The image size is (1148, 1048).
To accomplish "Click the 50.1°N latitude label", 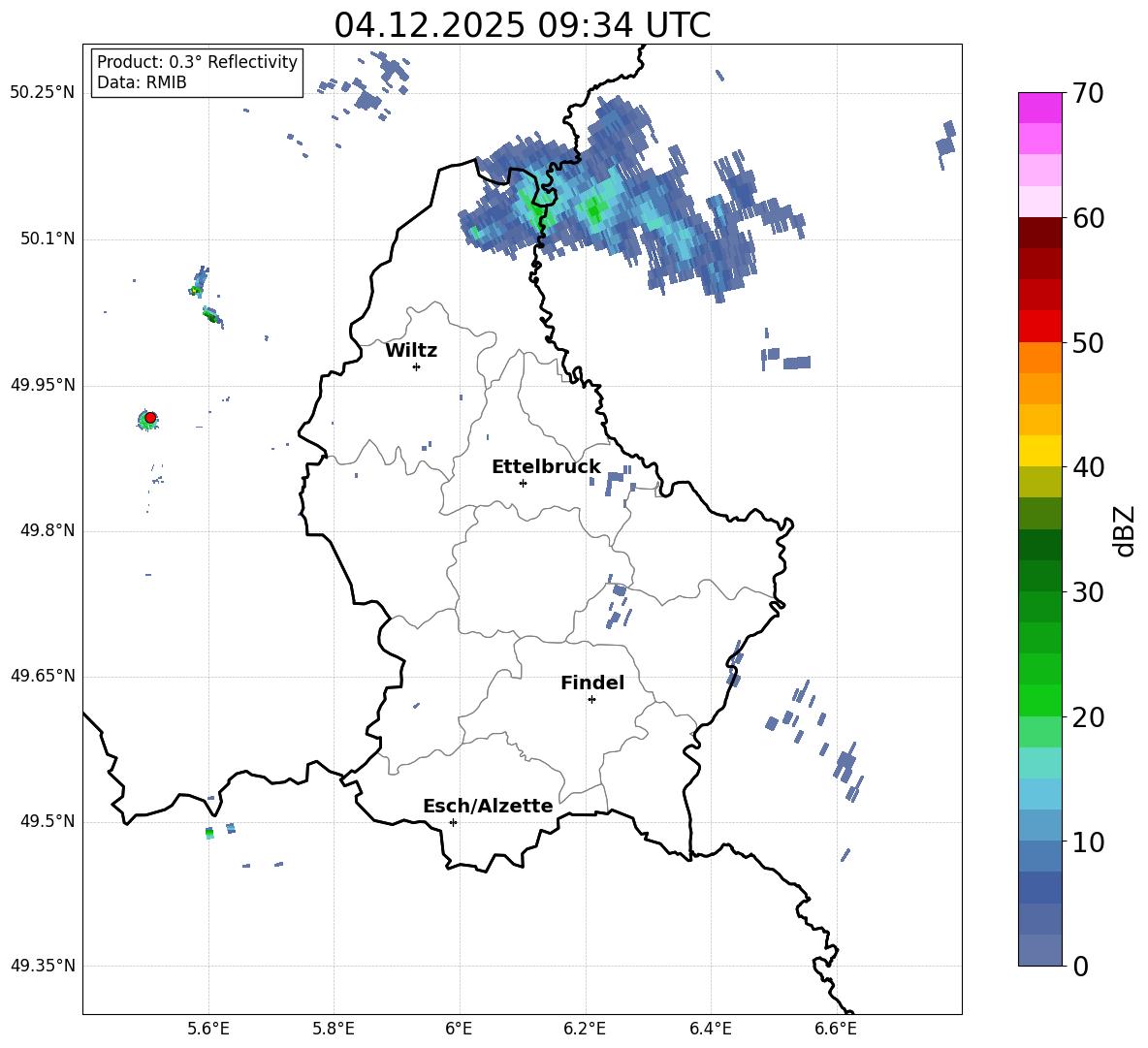I will [48, 238].
